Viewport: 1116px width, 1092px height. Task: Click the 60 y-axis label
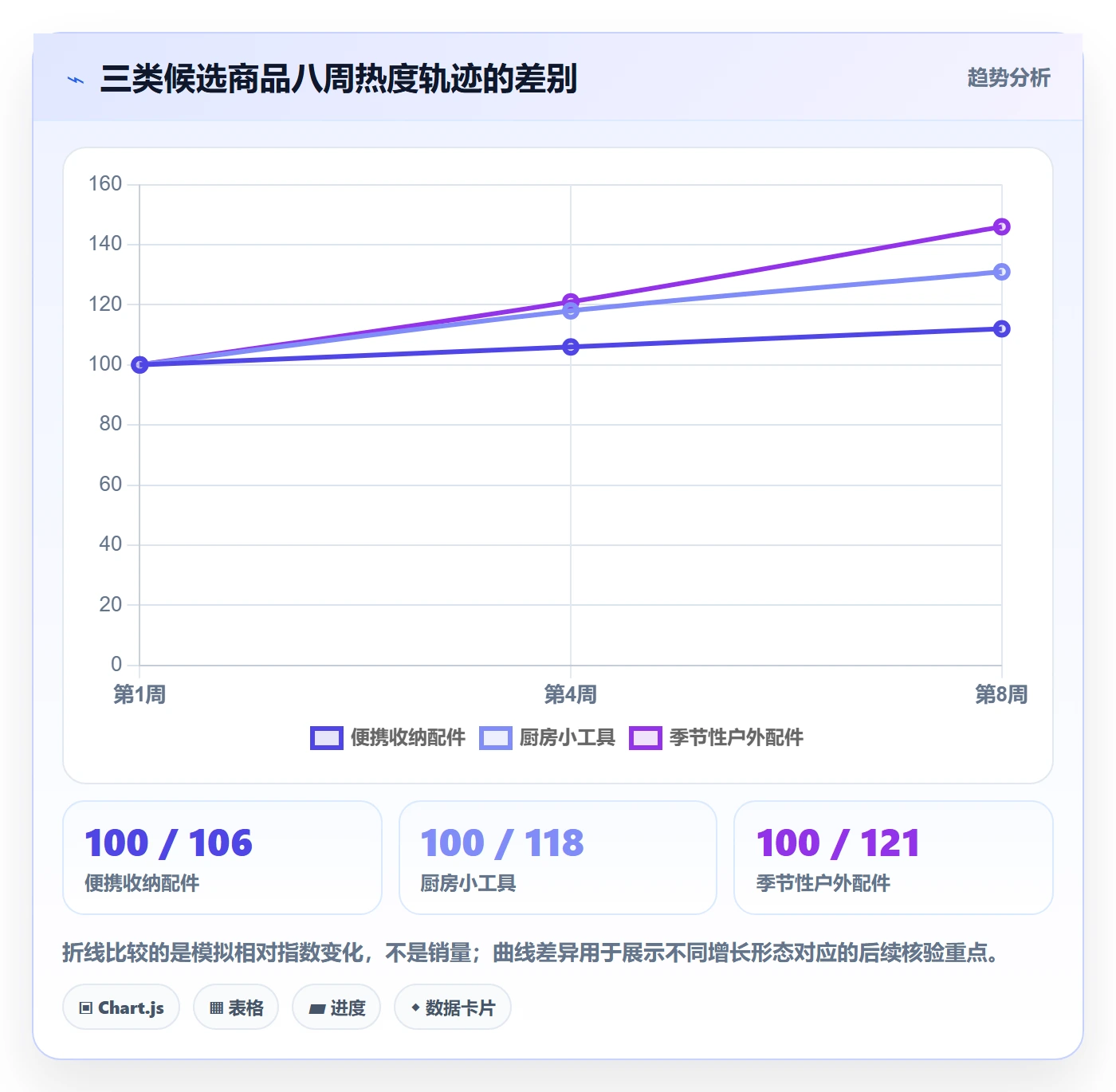click(x=111, y=485)
